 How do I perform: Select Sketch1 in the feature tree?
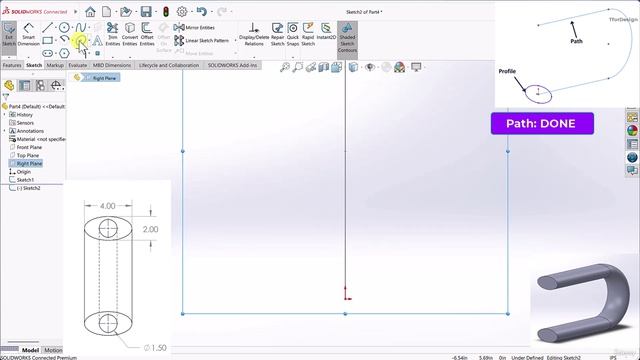click(21, 180)
